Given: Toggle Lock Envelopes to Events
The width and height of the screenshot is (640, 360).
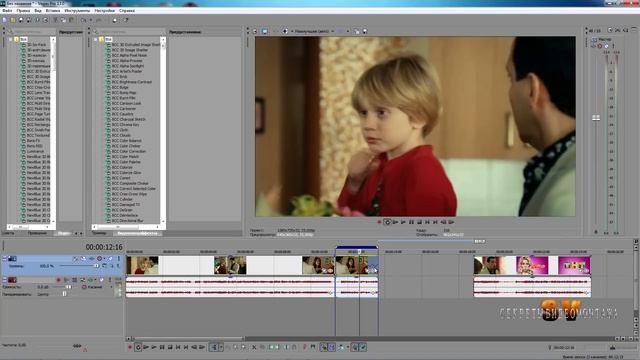Looking at the screenshot, I should (355, 347).
